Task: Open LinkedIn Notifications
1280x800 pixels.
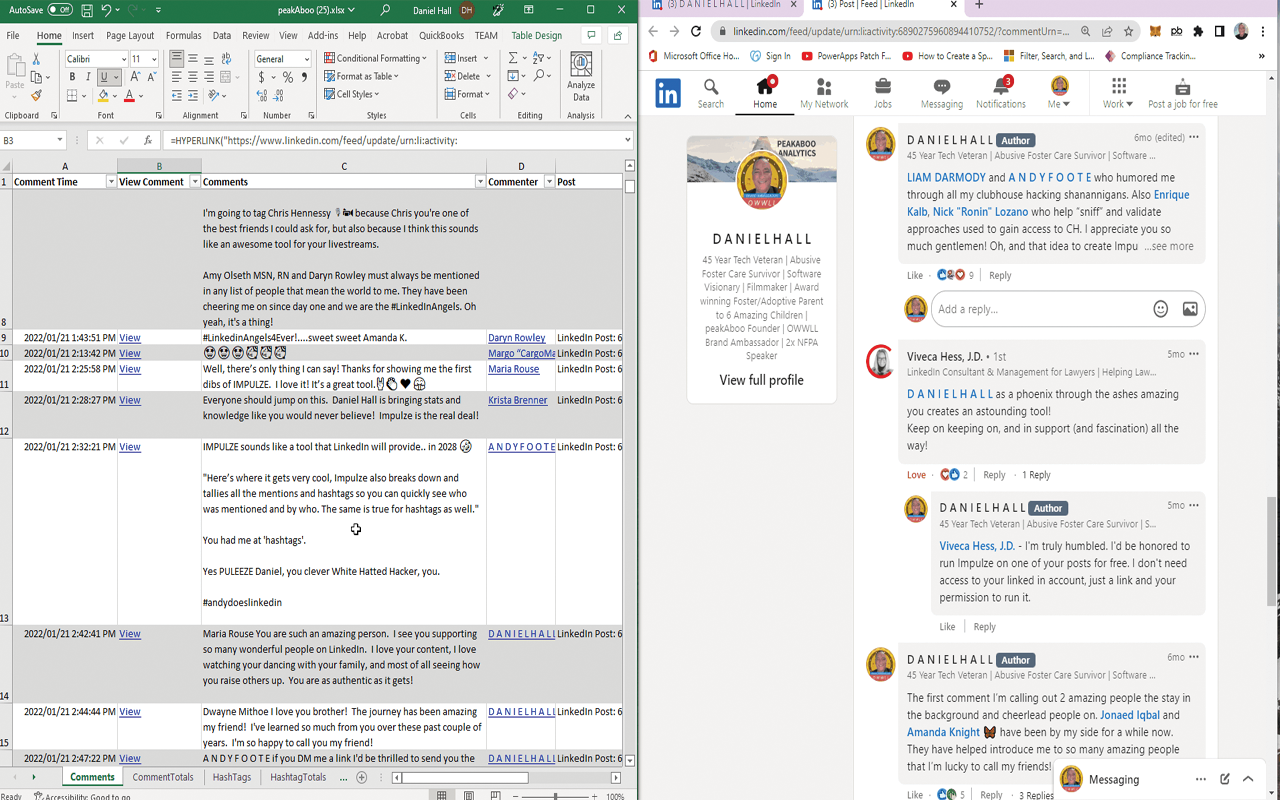Action: [x=1000, y=91]
